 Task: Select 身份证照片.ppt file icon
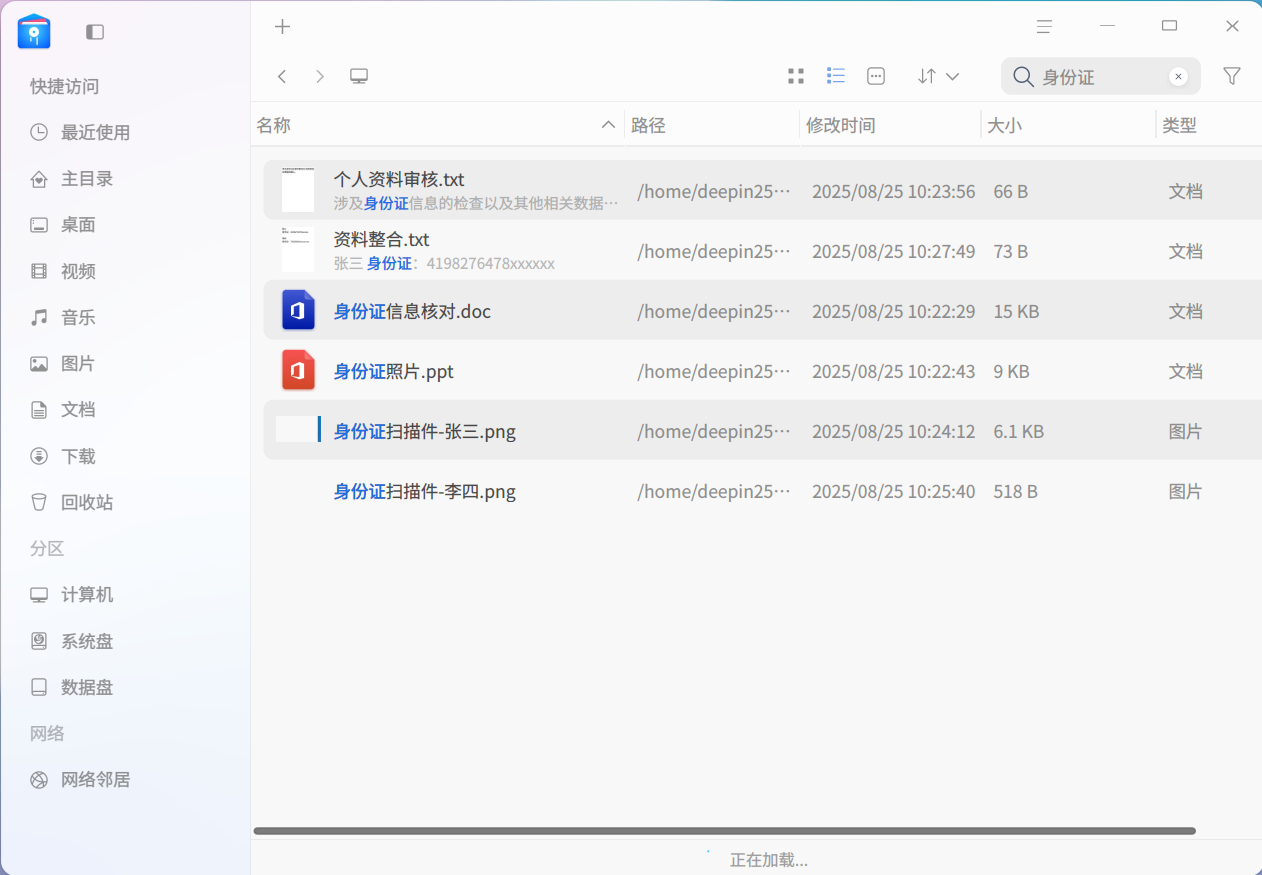point(298,371)
